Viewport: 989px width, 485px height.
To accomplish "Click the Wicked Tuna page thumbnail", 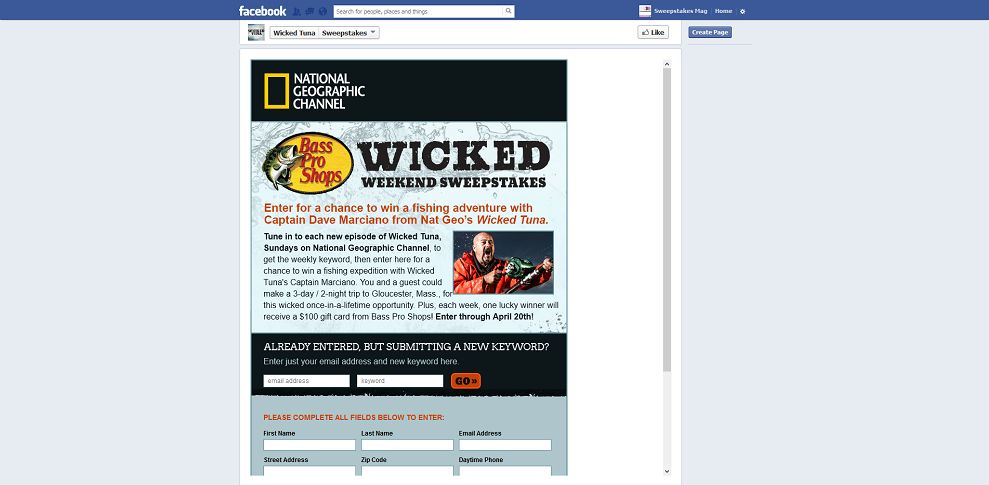I will (x=256, y=32).
